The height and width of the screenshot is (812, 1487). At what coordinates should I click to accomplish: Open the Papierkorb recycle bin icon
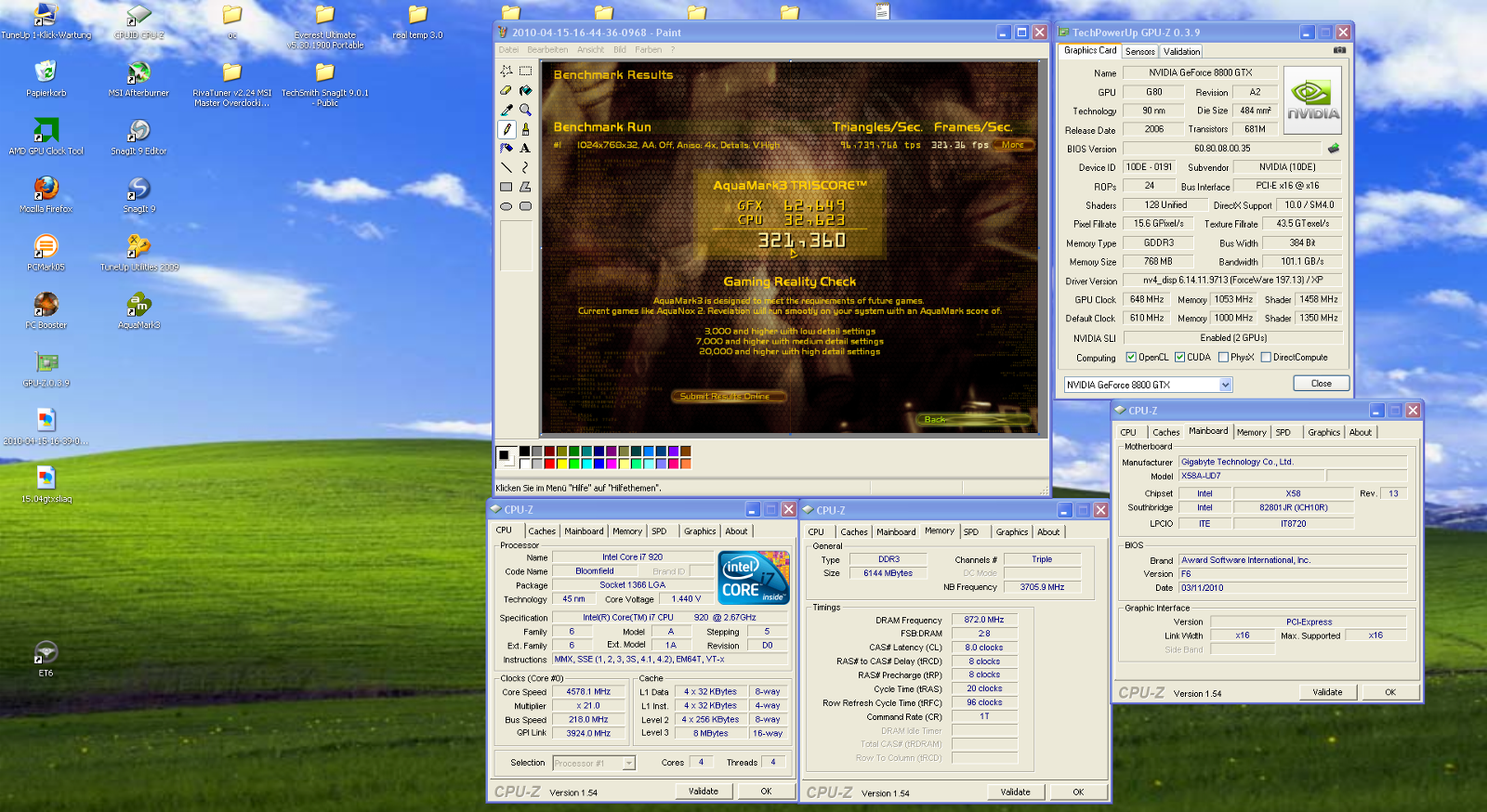coord(46,79)
